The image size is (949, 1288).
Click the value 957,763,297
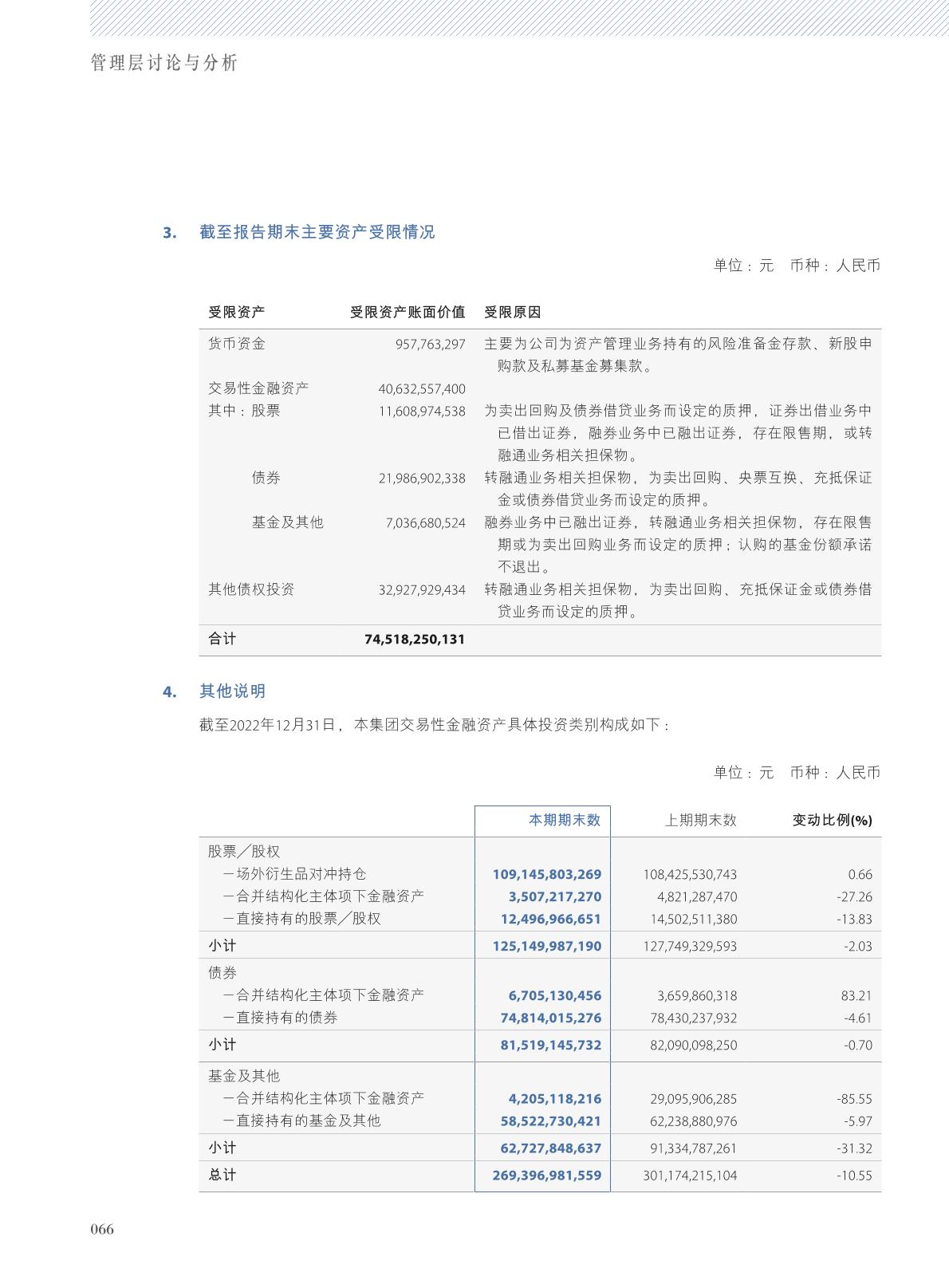click(x=430, y=345)
